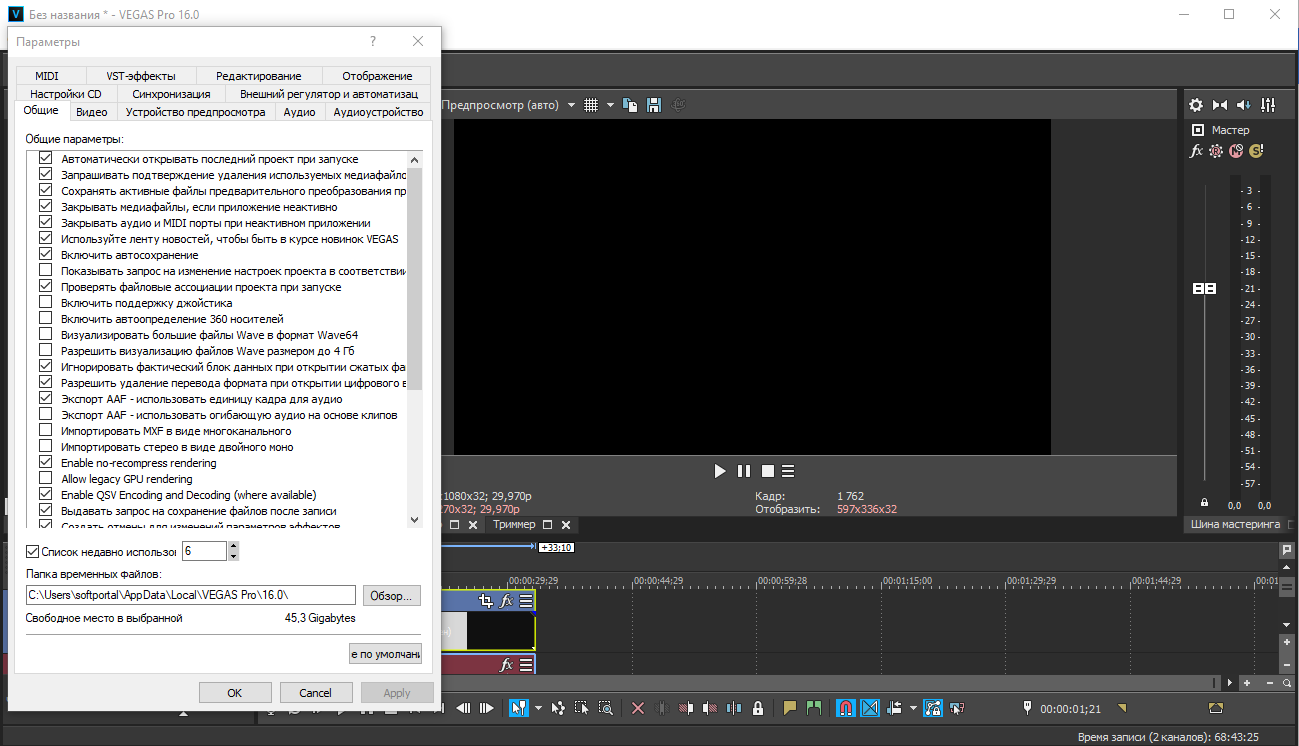The image size is (1299, 746).
Task: Check 'Импортировать стерео в виде двойного моно'
Action: pos(45,447)
